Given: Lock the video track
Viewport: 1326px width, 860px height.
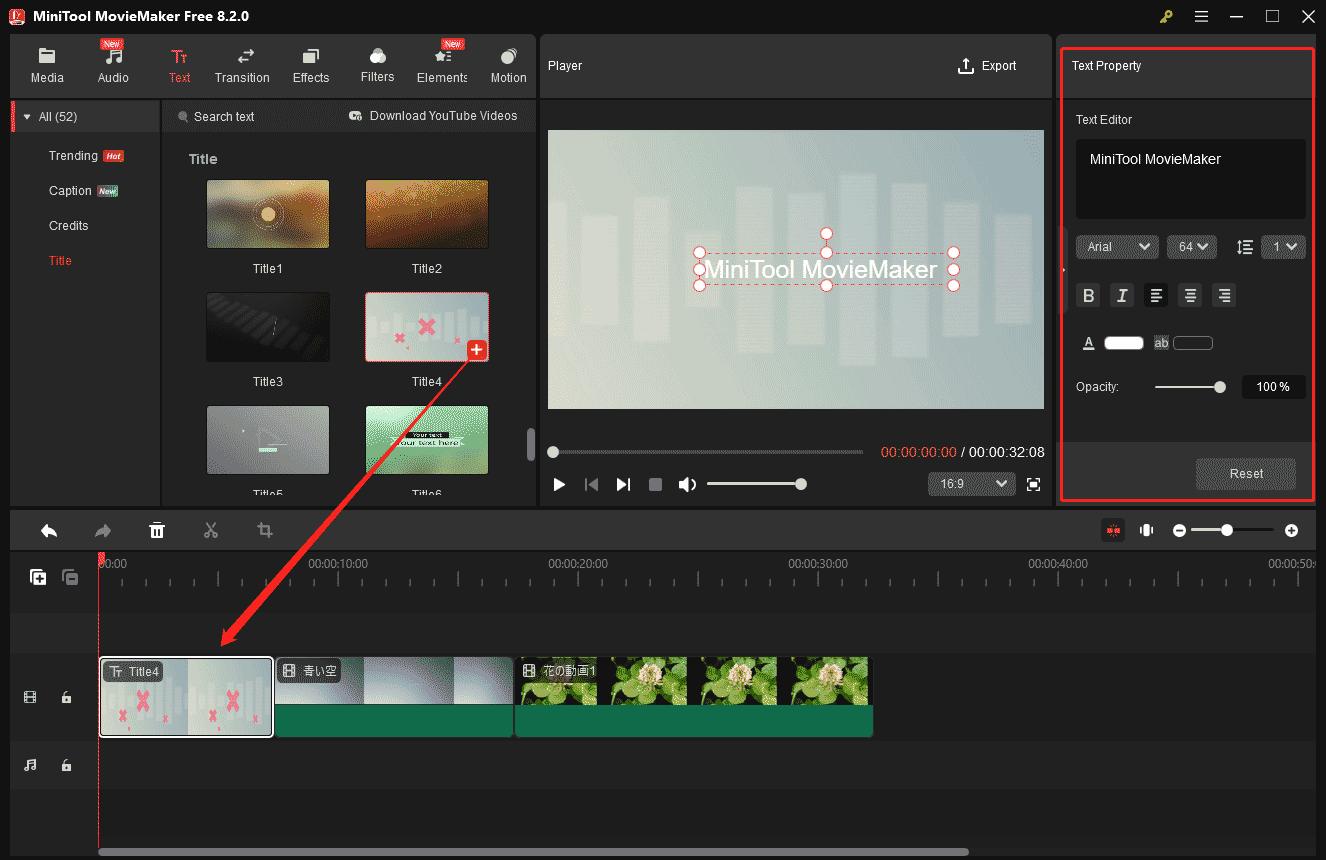Looking at the screenshot, I should coord(66,697).
